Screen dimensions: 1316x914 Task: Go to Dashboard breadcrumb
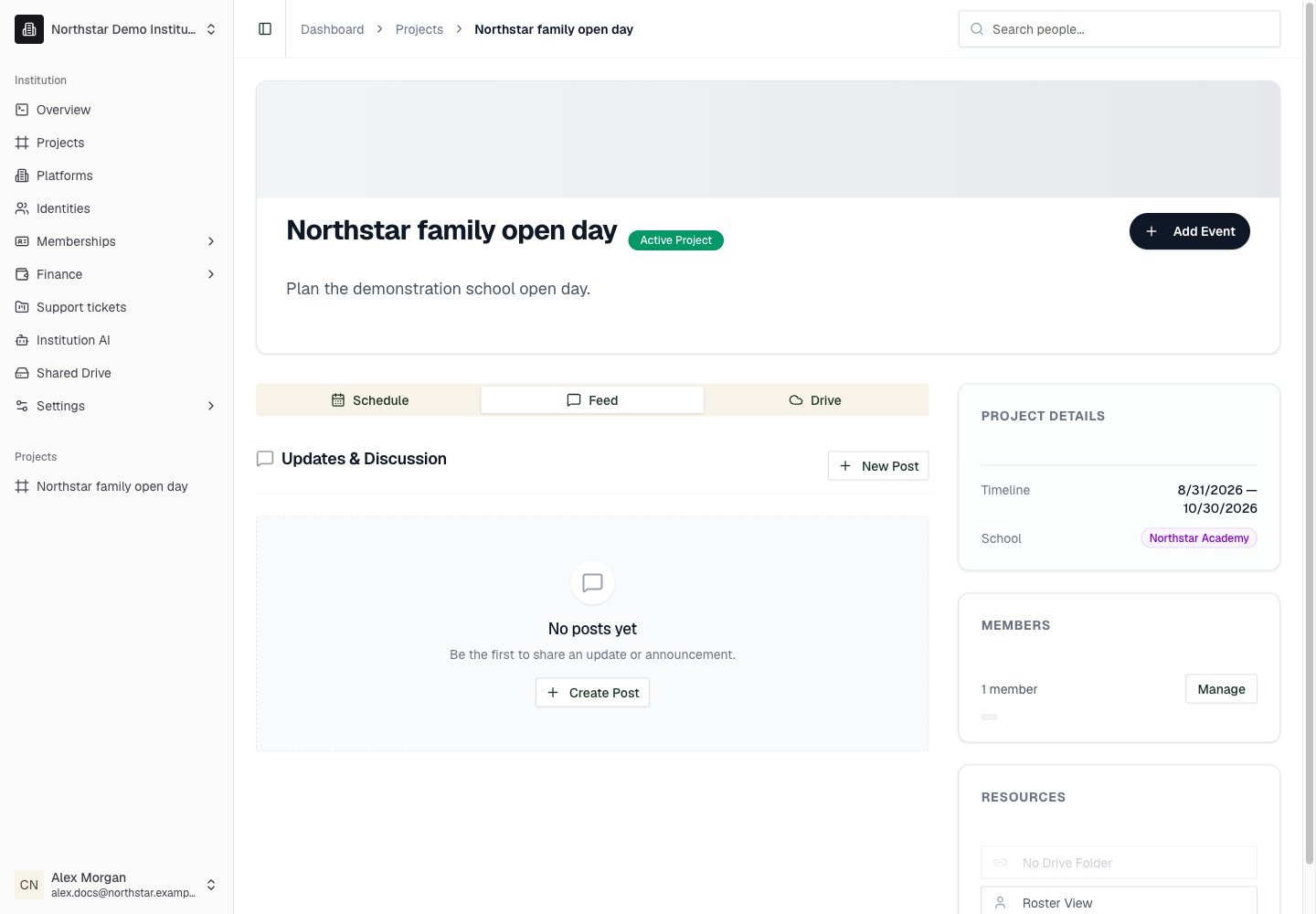coord(332,29)
